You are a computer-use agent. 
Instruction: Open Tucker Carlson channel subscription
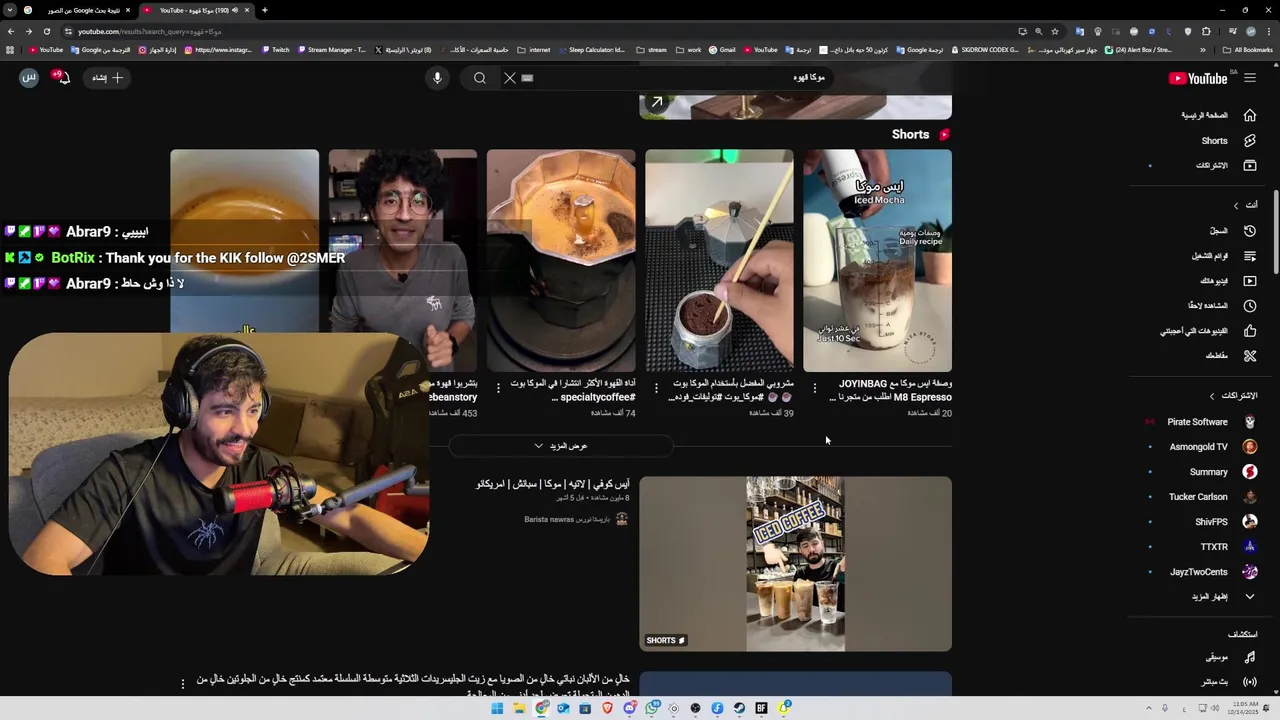pyautogui.click(x=1200, y=497)
